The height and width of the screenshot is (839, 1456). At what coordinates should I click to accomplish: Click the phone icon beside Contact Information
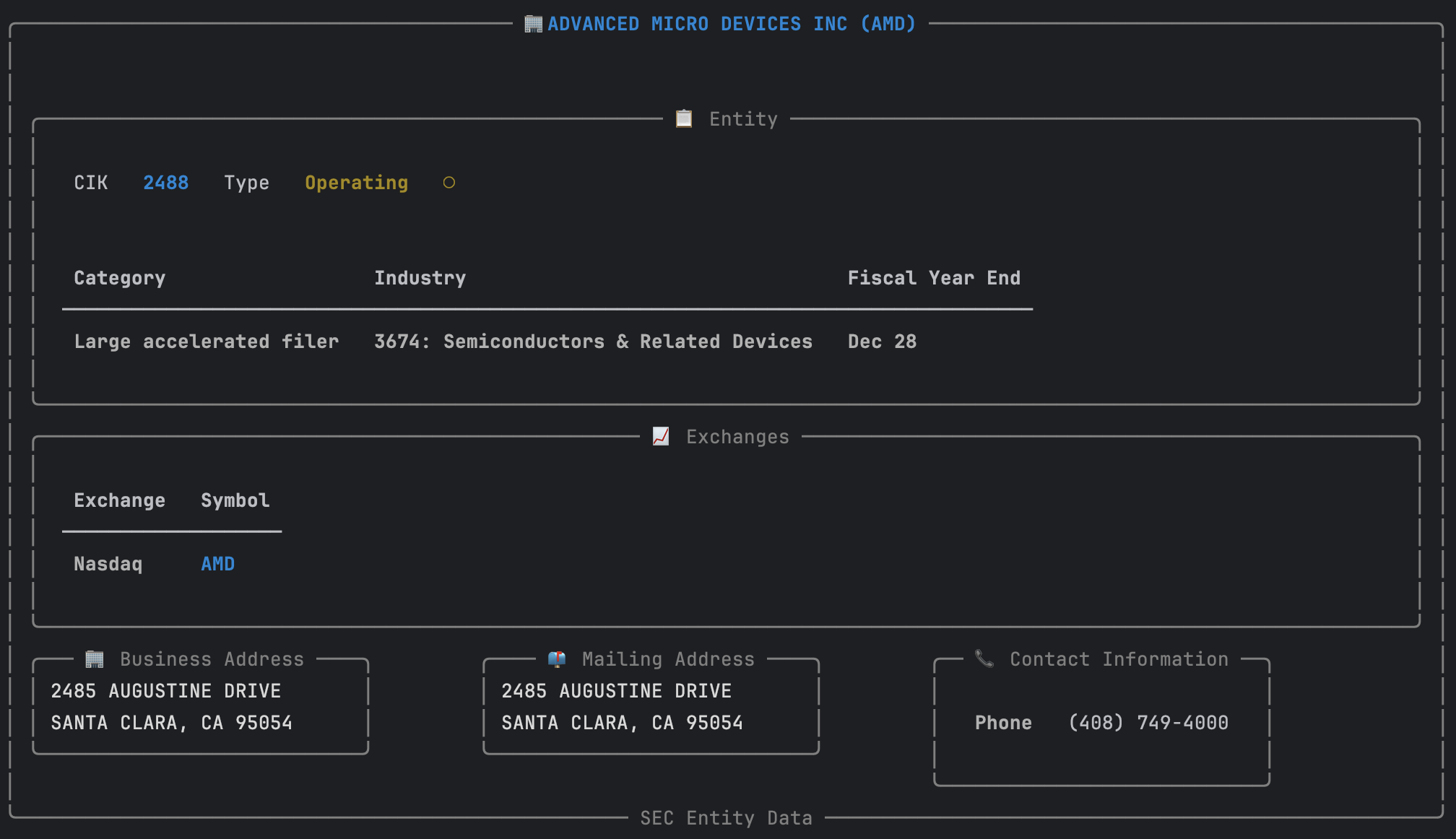(984, 658)
